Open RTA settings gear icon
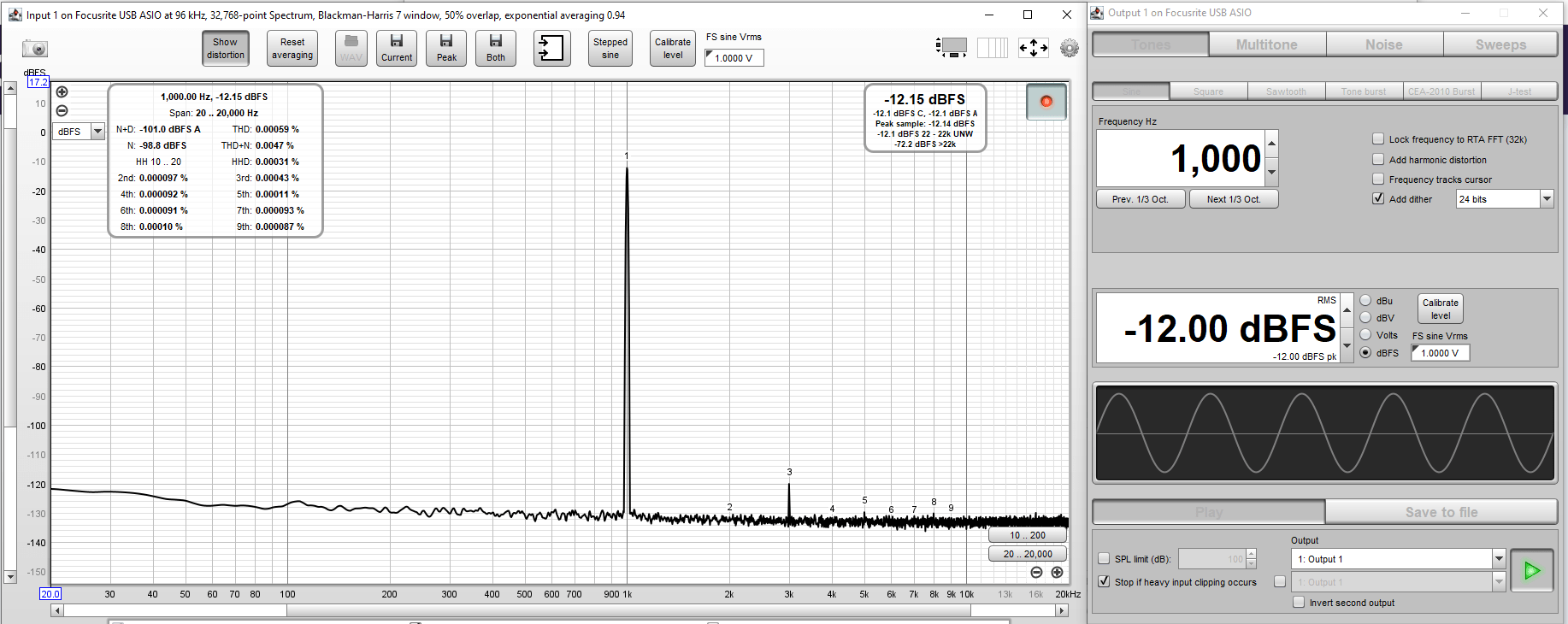The image size is (1568, 624). point(1070,49)
